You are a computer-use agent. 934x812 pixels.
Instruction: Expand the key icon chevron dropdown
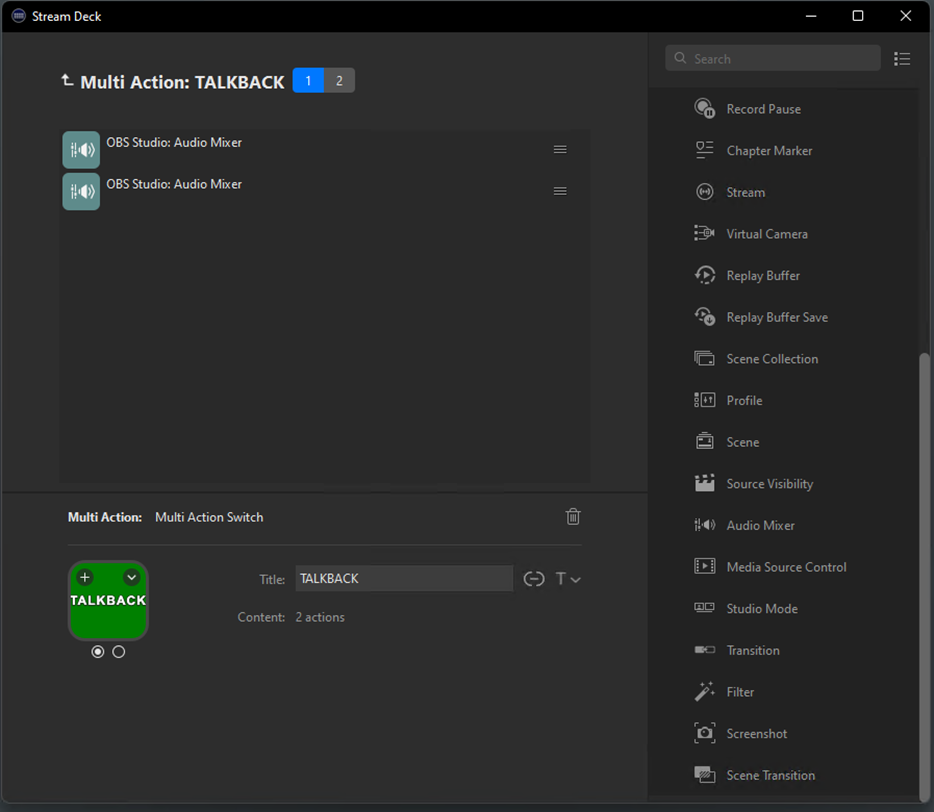coord(132,577)
